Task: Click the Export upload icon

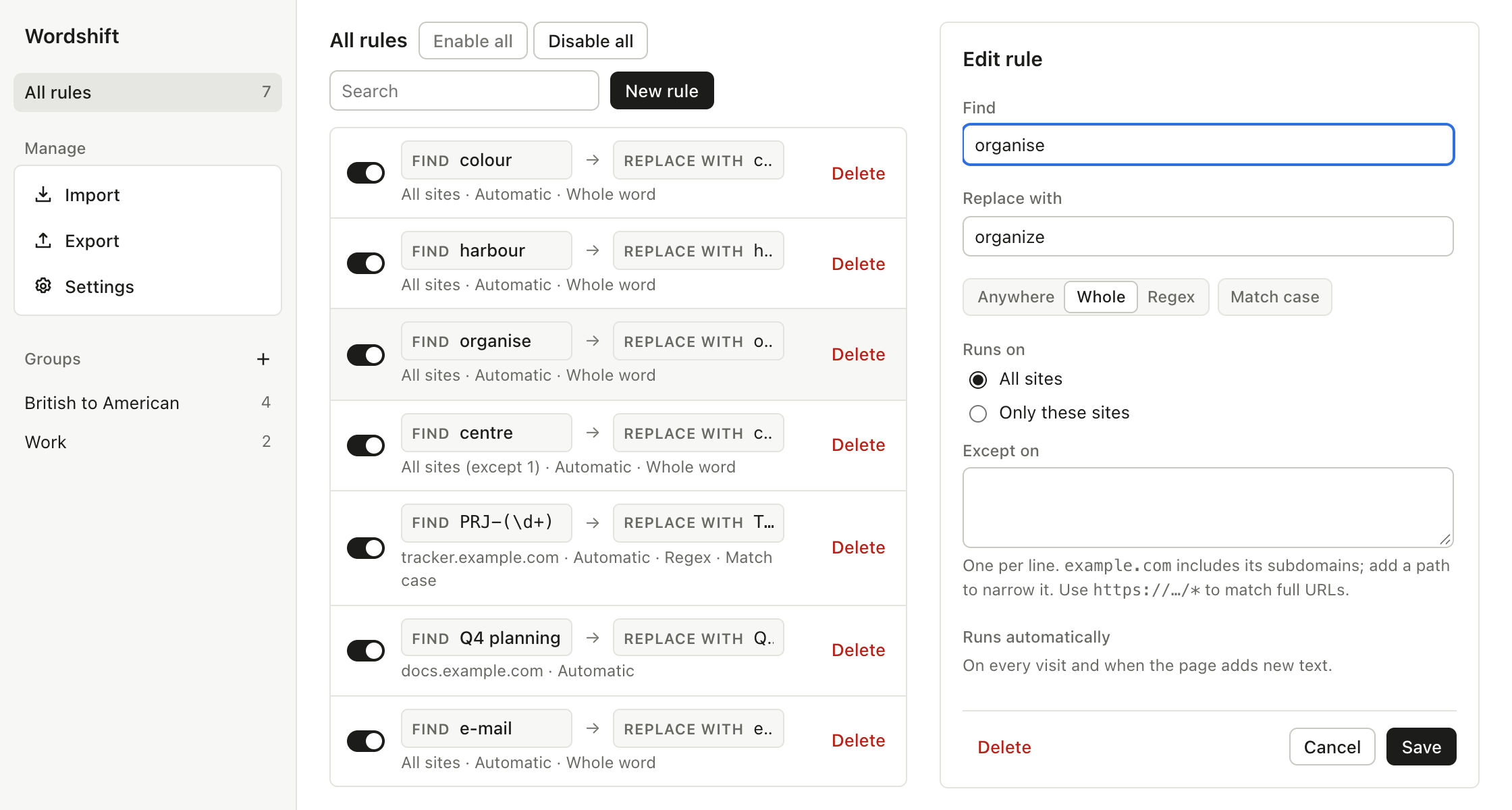Action: (x=43, y=240)
